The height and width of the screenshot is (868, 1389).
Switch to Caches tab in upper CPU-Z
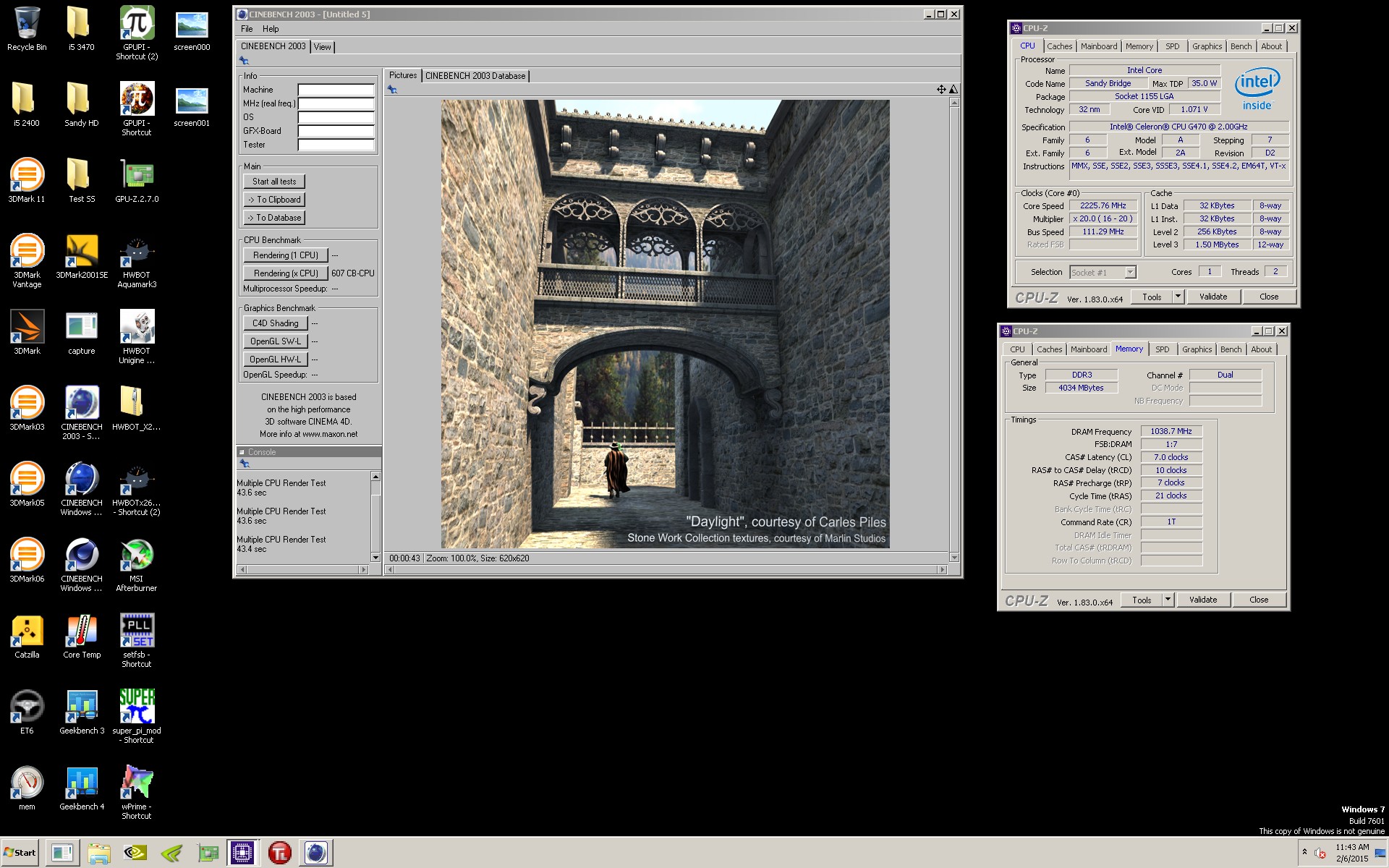click(x=1059, y=46)
